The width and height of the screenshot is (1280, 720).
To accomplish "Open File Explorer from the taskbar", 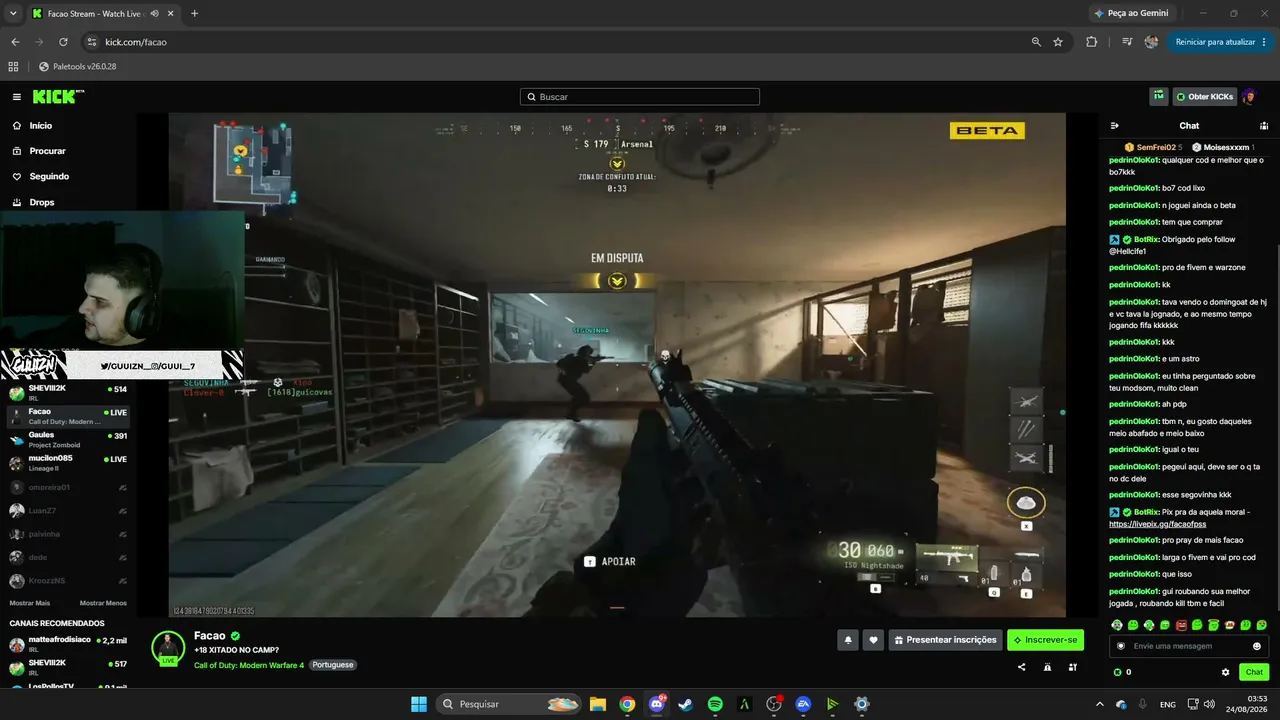I will [x=597, y=704].
